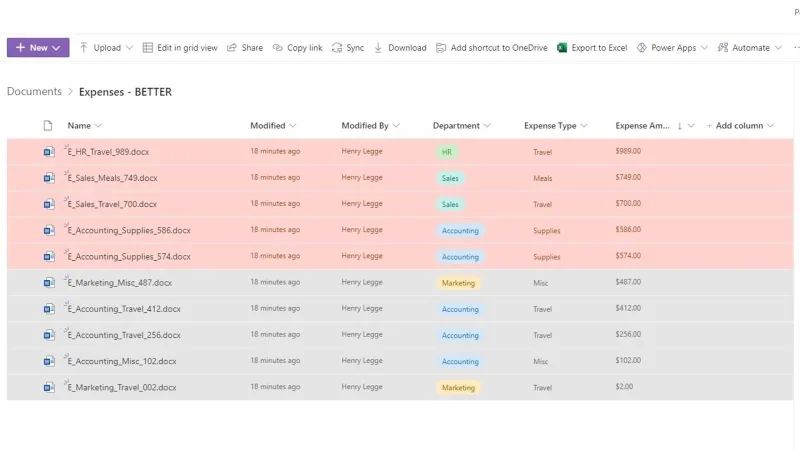Click the Share toolbar label
The height and width of the screenshot is (450, 800).
(x=252, y=47)
